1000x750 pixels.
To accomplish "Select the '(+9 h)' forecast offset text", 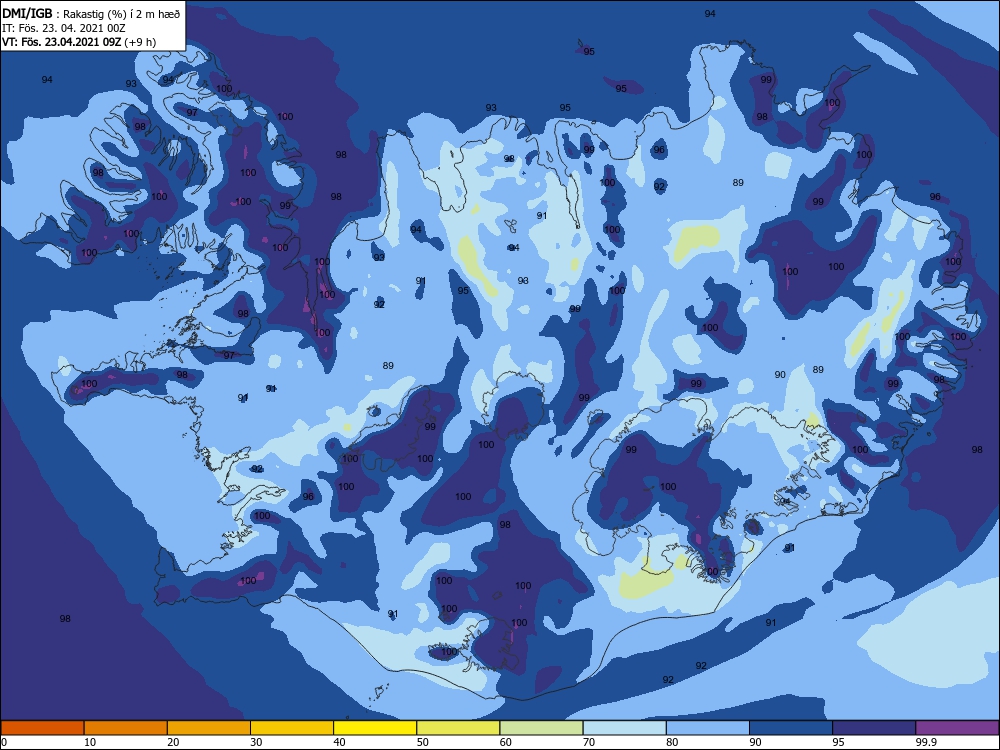I will (142, 42).
